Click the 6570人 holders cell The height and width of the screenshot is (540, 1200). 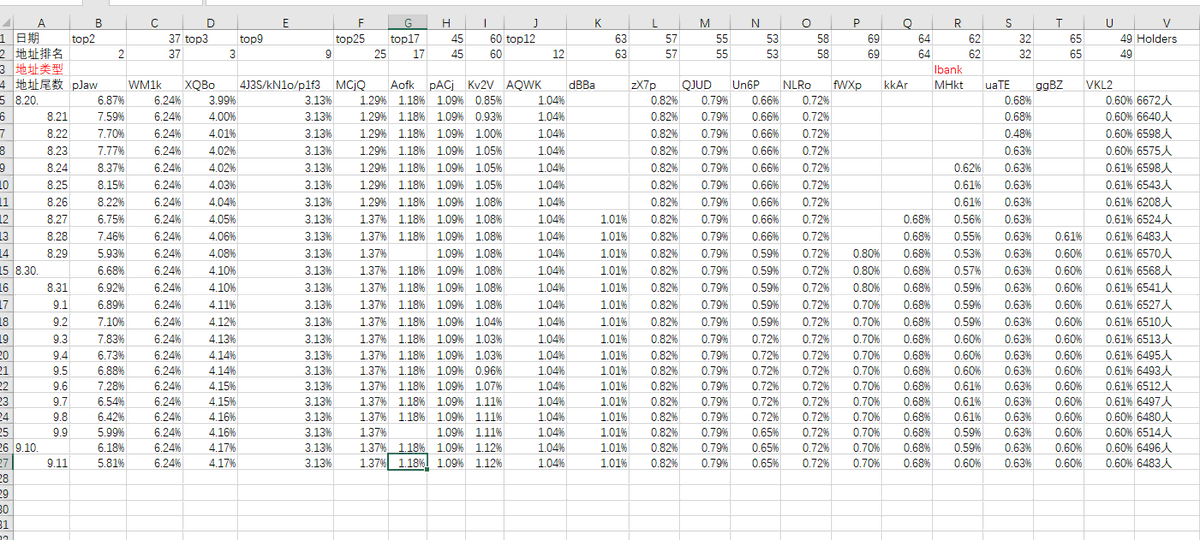tap(1166, 253)
